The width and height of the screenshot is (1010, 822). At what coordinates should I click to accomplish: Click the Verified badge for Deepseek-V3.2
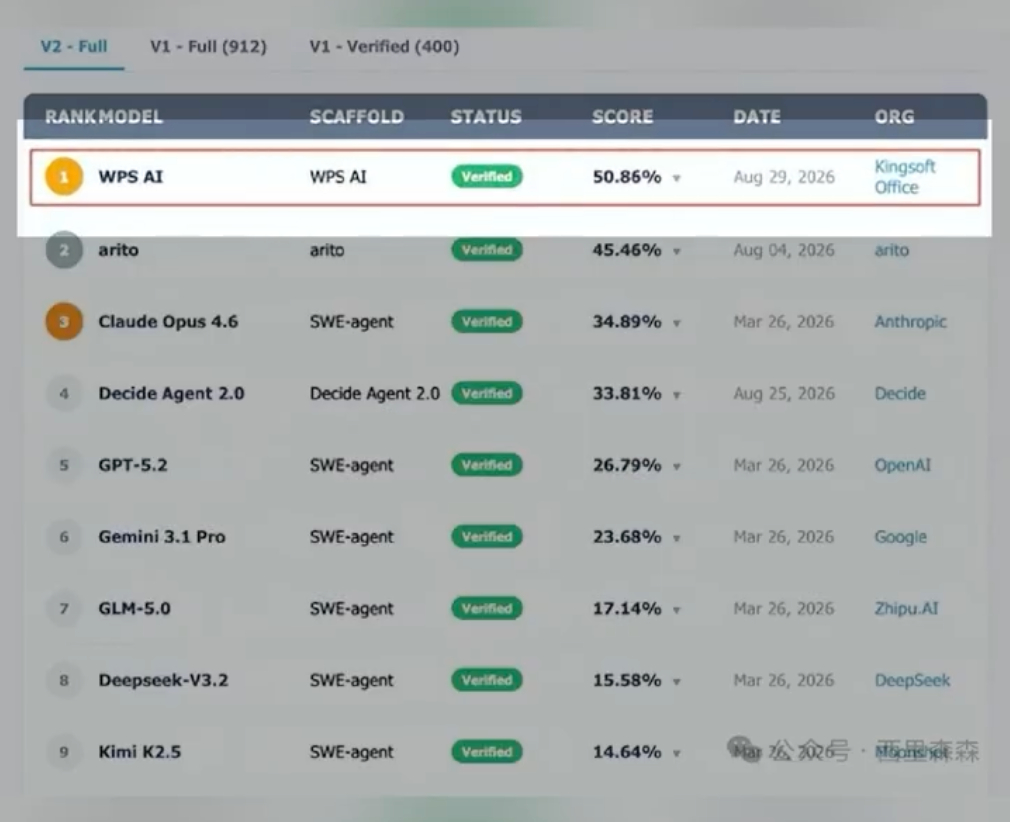(x=487, y=680)
